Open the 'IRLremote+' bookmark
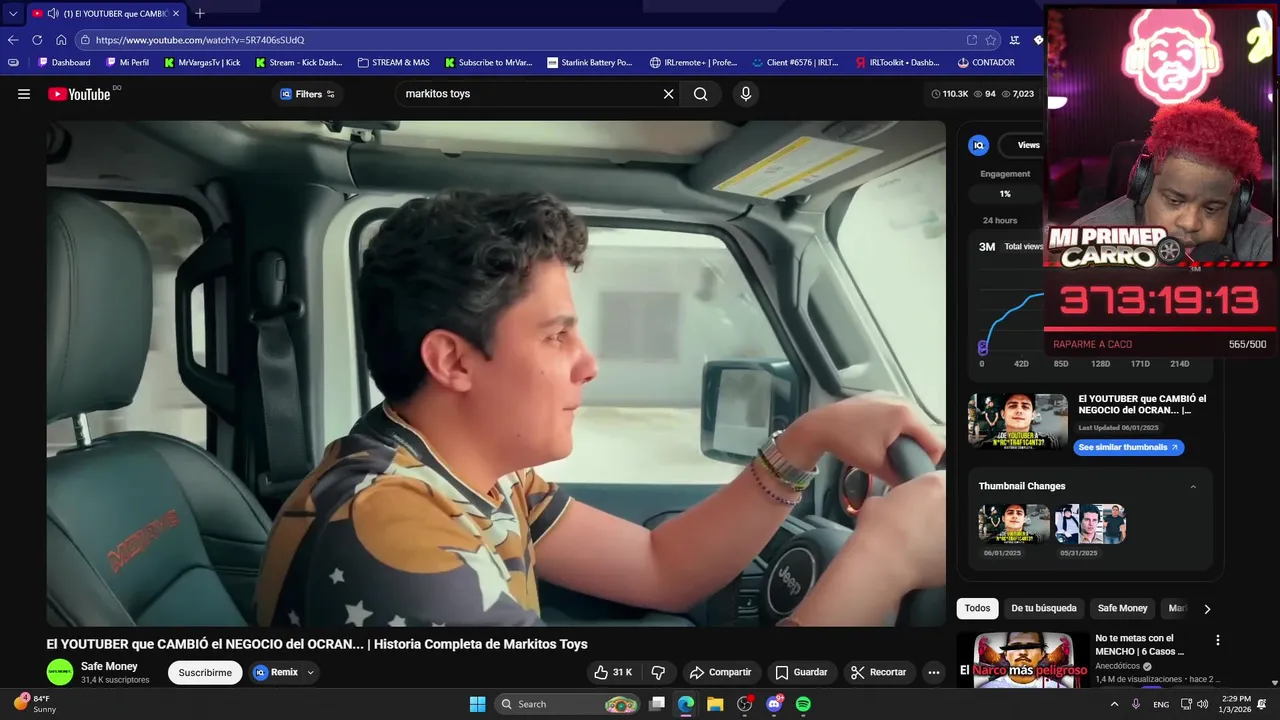The image size is (1280, 720). coord(693,62)
